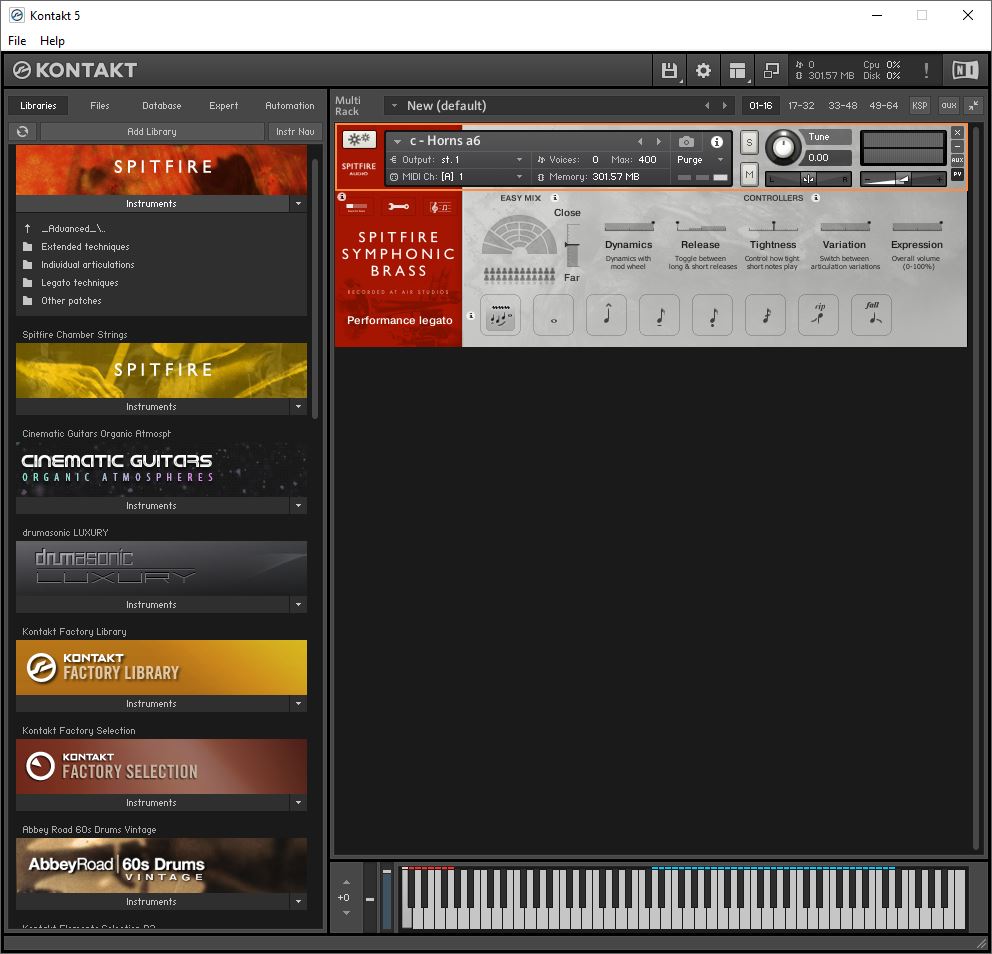Viewport: 992px width, 954px height.
Task: Toggle the AUX sends button on instrument
Action: click(957, 160)
